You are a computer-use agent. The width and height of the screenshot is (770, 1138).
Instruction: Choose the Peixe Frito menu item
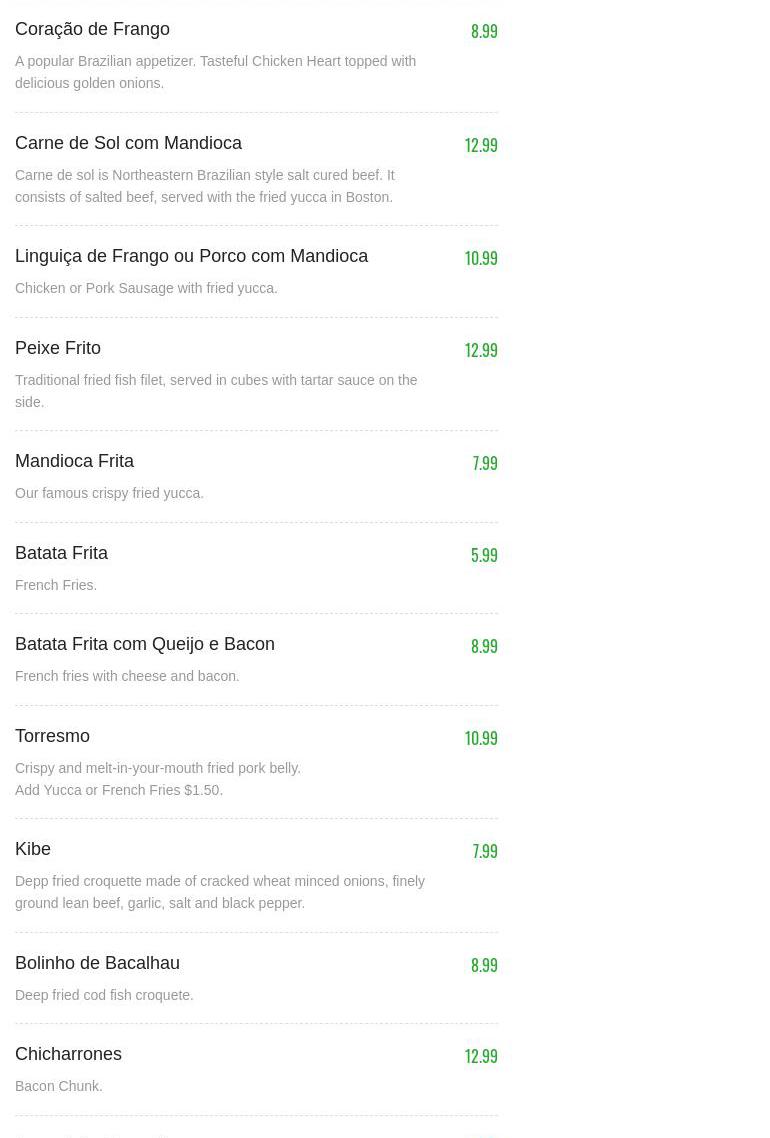[x=58, y=348]
